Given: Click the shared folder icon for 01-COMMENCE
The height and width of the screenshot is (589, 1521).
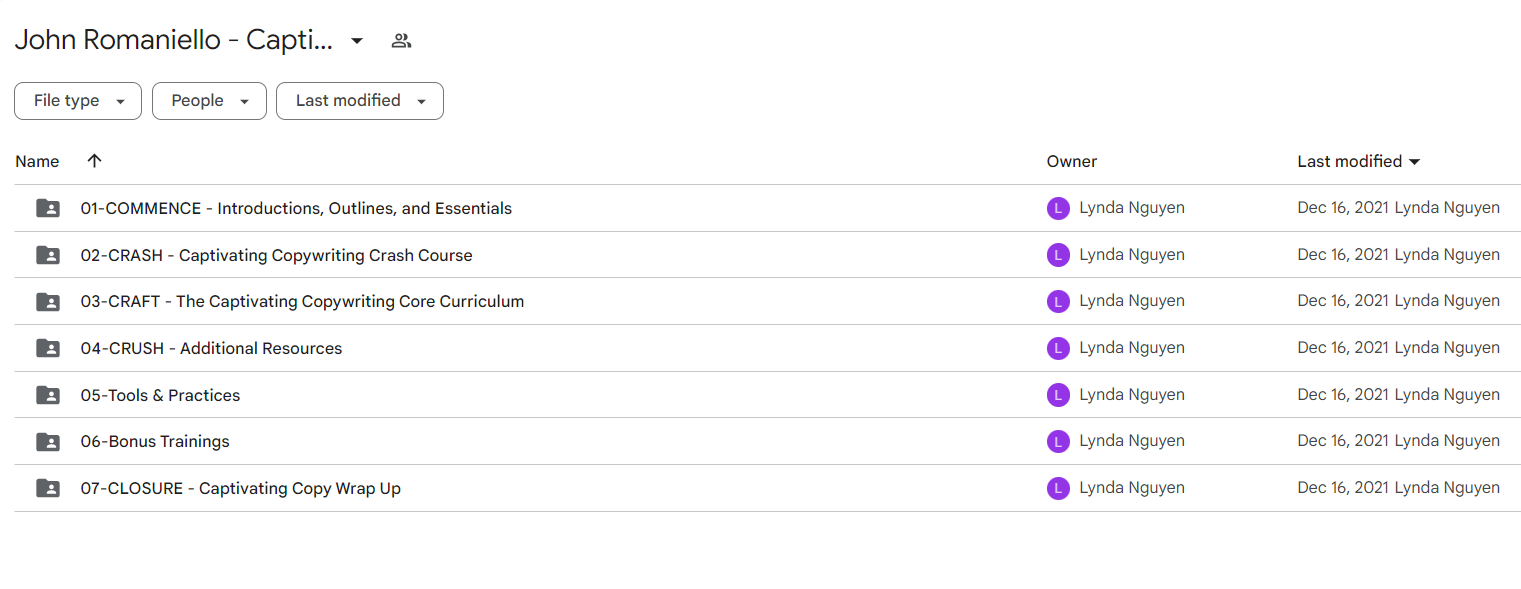Looking at the screenshot, I should coord(48,208).
